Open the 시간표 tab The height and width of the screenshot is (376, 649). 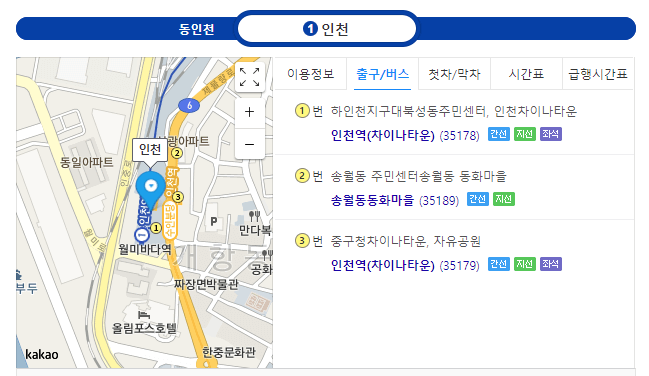pyautogui.click(x=526, y=74)
